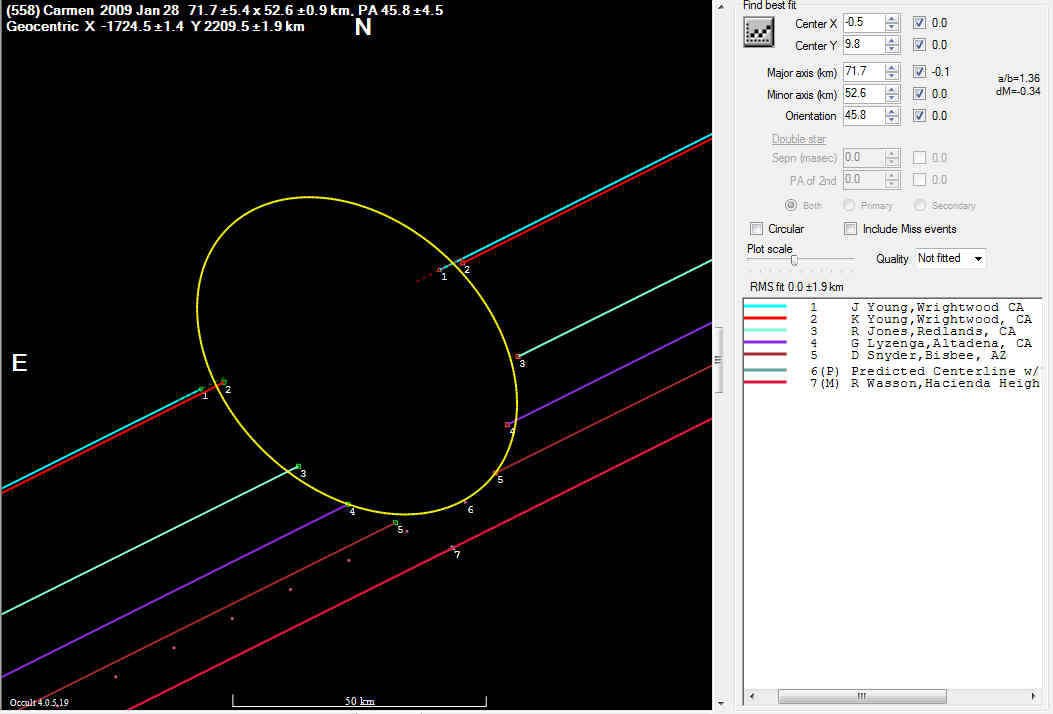Click the 50 km scale bar label
Screen dimensions: 1053x714
pos(359,701)
